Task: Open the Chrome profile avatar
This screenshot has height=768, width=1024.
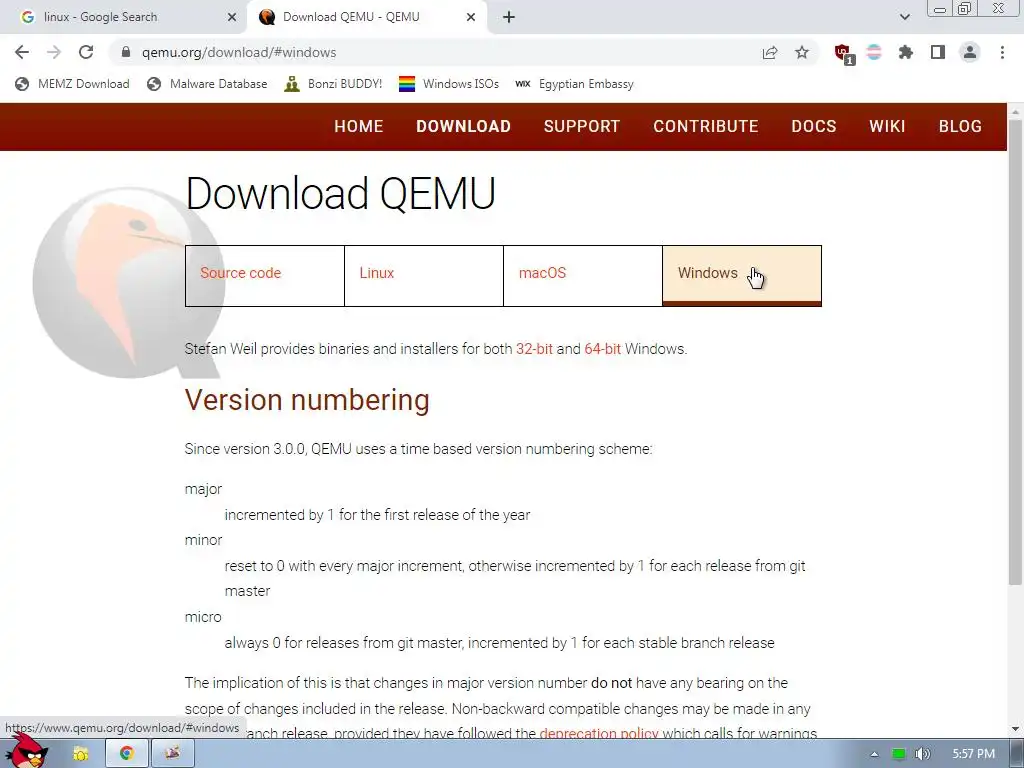Action: point(970,52)
